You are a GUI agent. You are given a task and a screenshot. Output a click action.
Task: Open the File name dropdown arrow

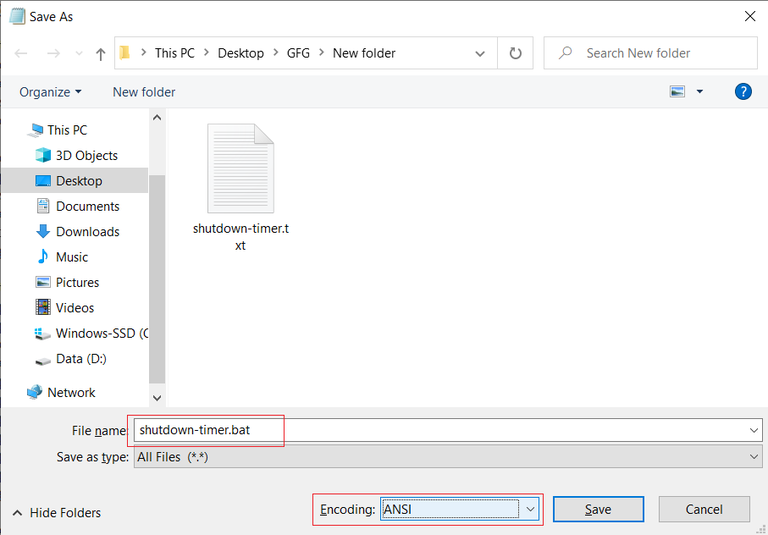click(754, 431)
